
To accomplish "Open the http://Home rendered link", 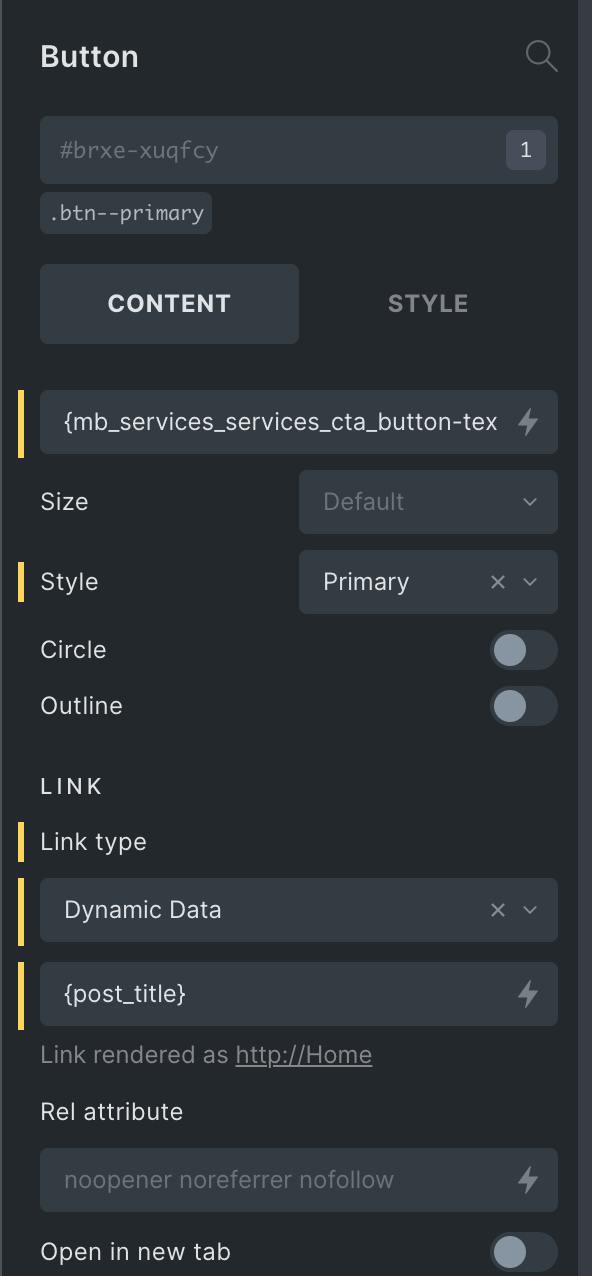I will tap(304, 1055).
